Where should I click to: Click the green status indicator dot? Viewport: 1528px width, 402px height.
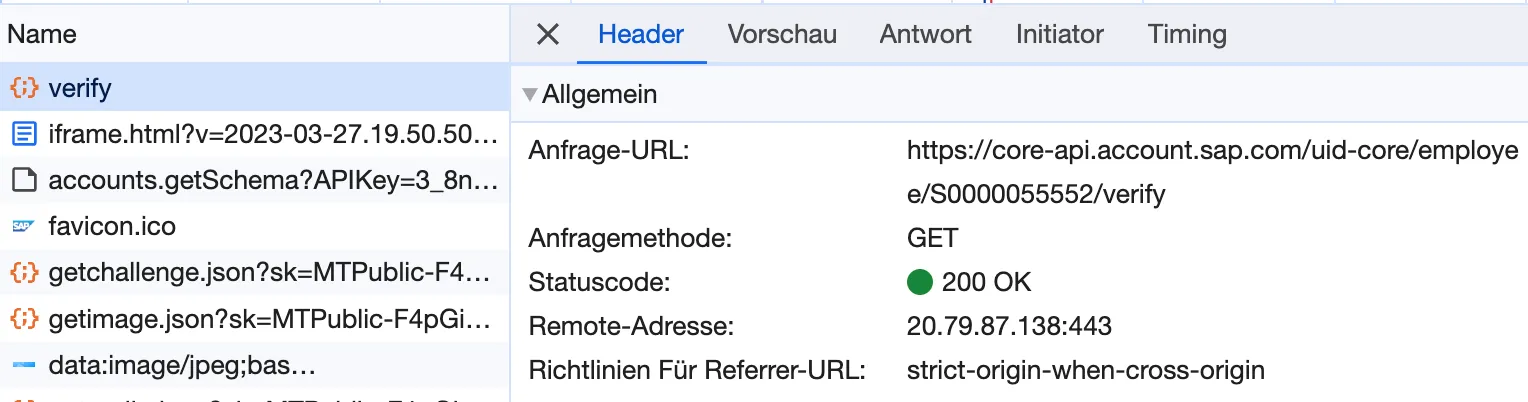pyautogui.click(x=919, y=282)
